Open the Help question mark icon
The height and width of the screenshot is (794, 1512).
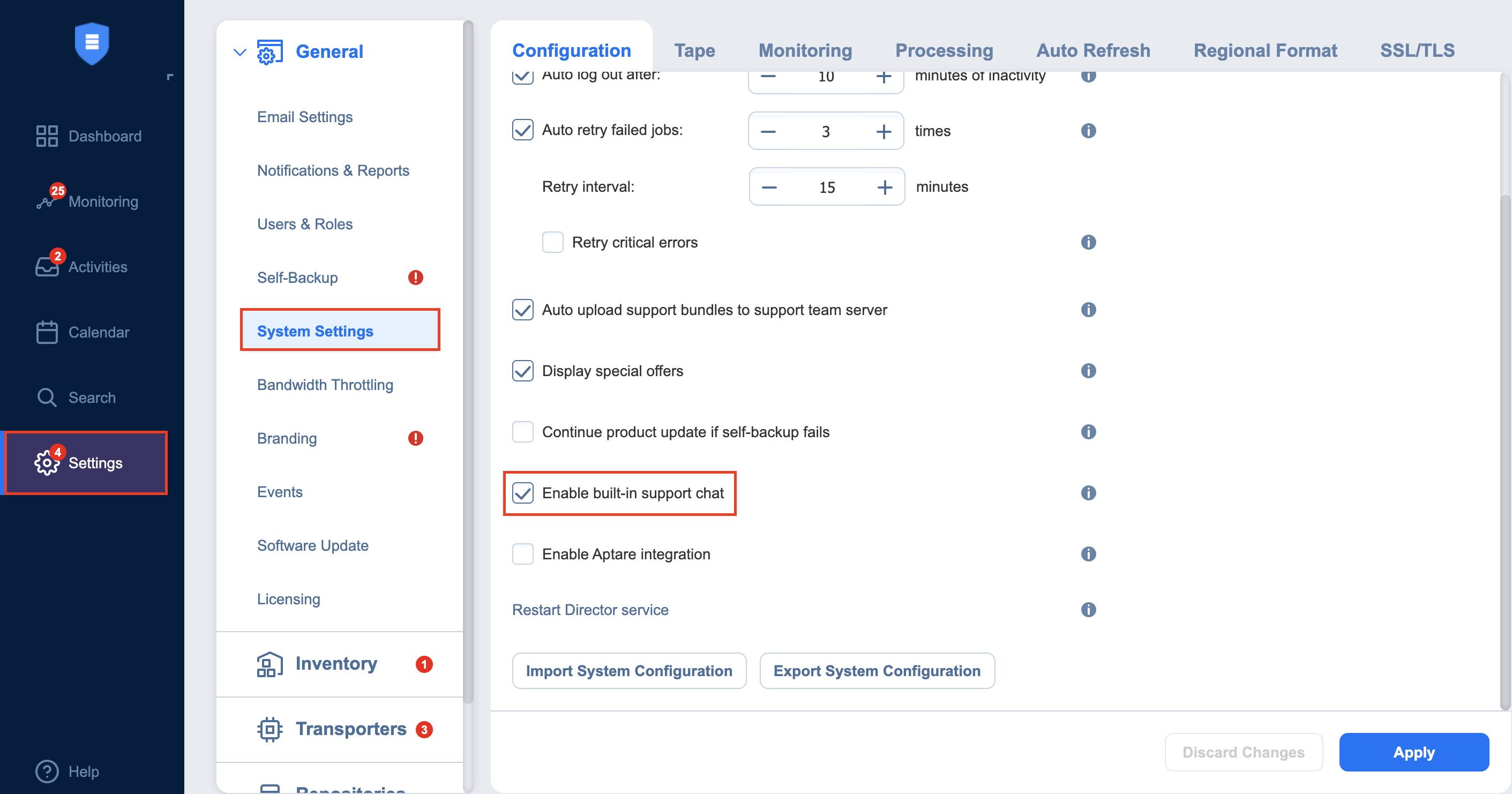(x=47, y=771)
